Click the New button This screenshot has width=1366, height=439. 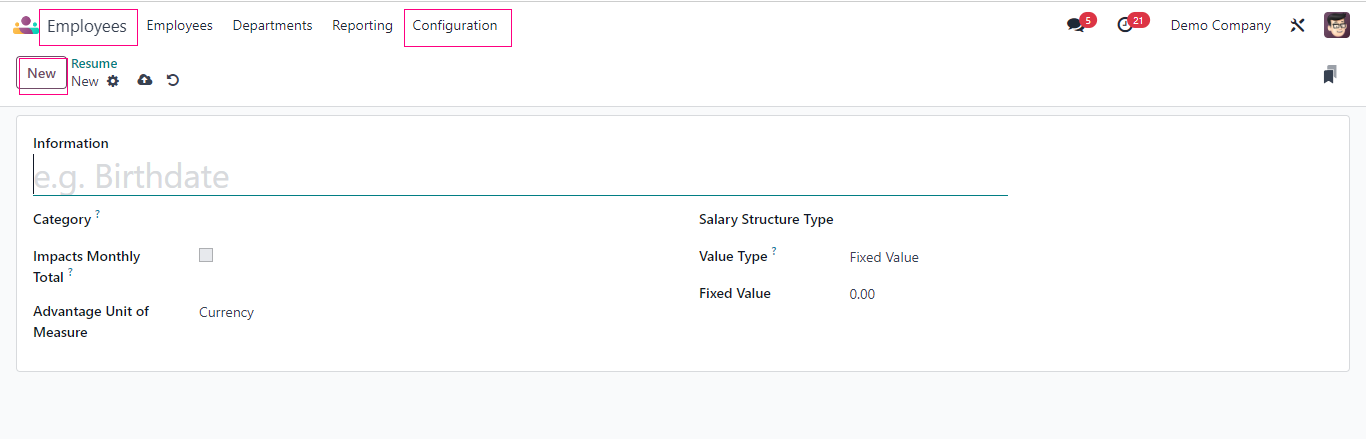click(x=42, y=74)
